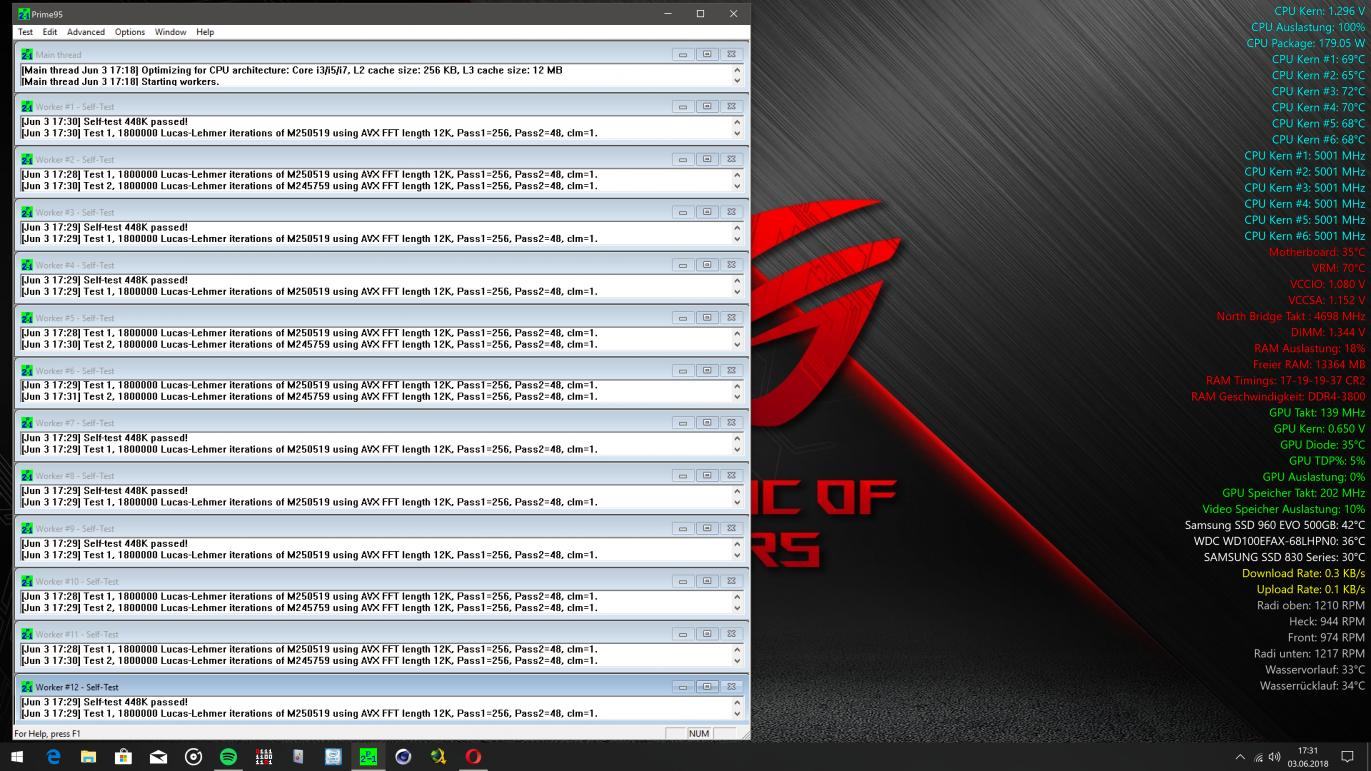Maximize the Worker #2 child window
Viewport: 1371px width, 771px height.
[x=707, y=159]
